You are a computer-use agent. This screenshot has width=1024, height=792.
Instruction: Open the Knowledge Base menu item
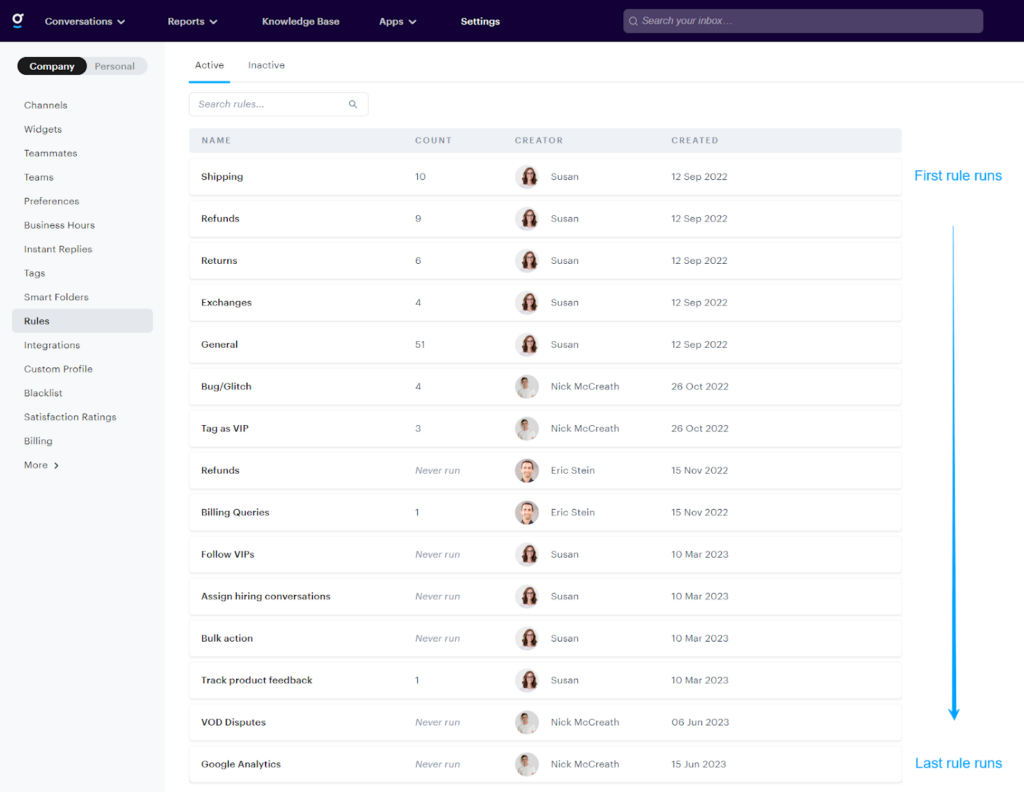click(301, 20)
